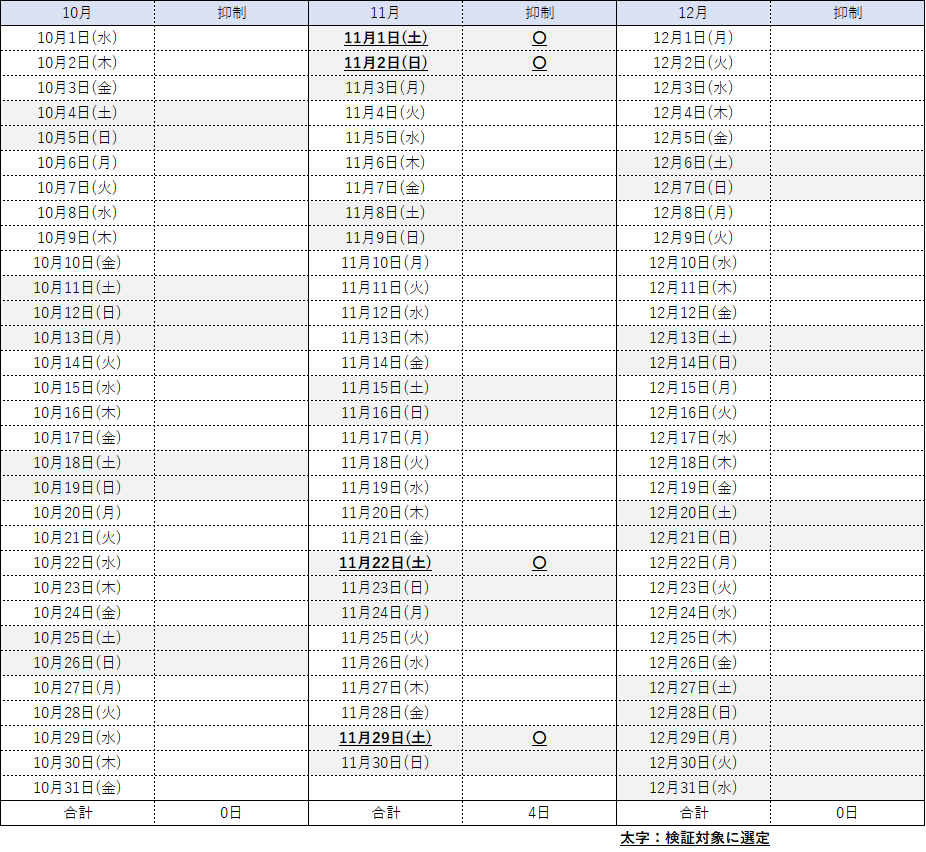
Task: Select the 12月20日(土) date cell
Action: point(693,513)
